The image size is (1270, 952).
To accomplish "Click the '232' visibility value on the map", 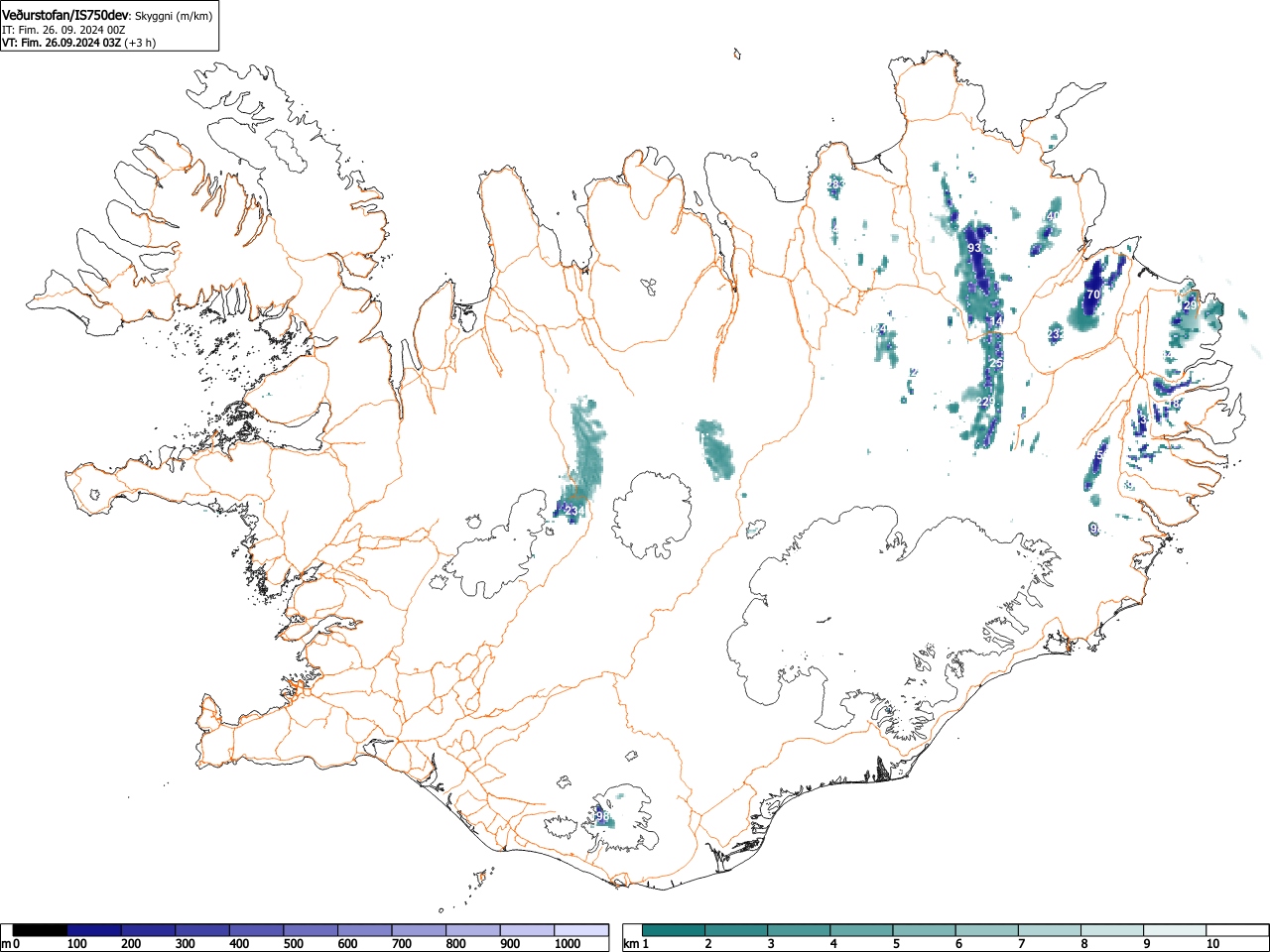I will [1056, 335].
